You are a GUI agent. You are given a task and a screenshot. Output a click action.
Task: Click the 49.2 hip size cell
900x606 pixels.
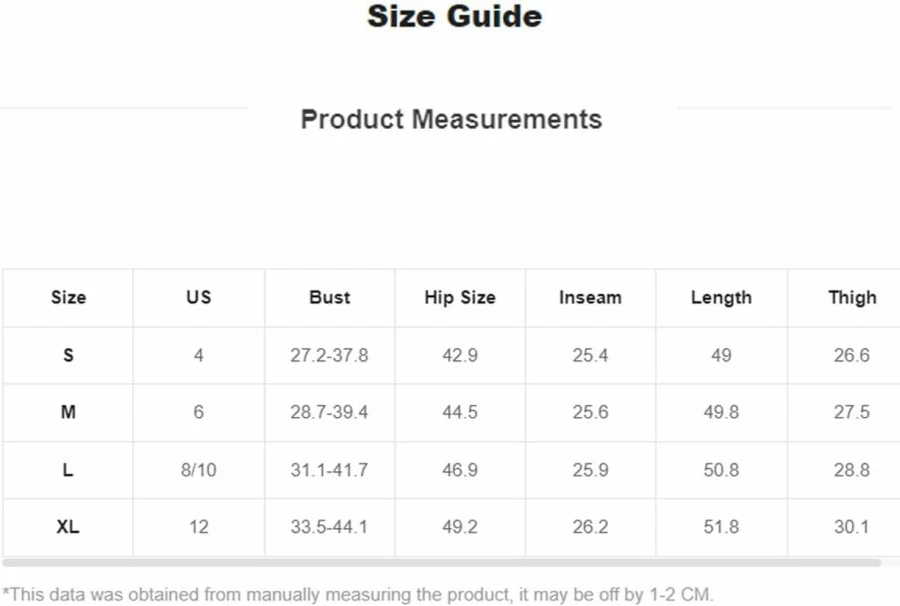point(460,527)
